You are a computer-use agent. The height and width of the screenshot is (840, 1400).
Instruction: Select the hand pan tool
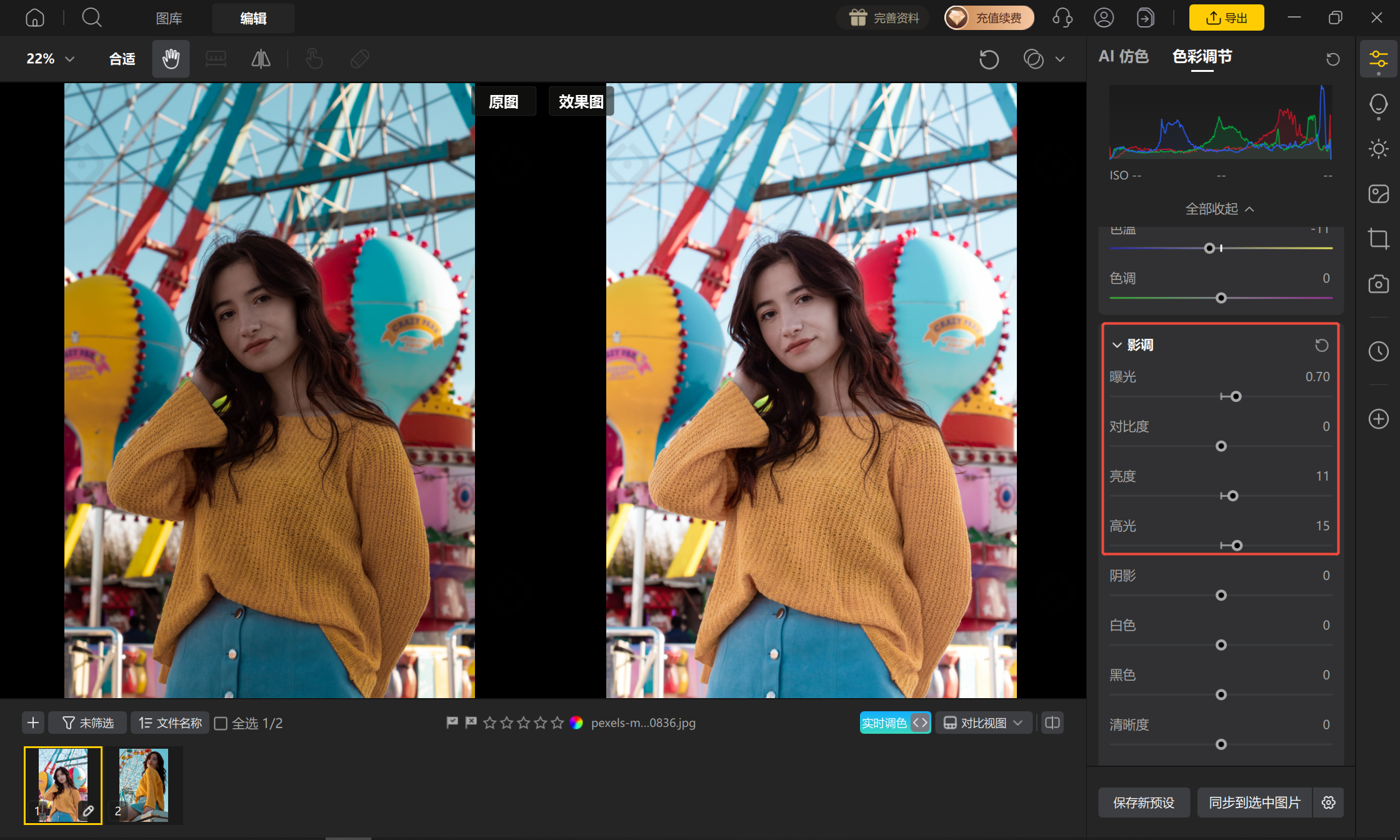(171, 59)
